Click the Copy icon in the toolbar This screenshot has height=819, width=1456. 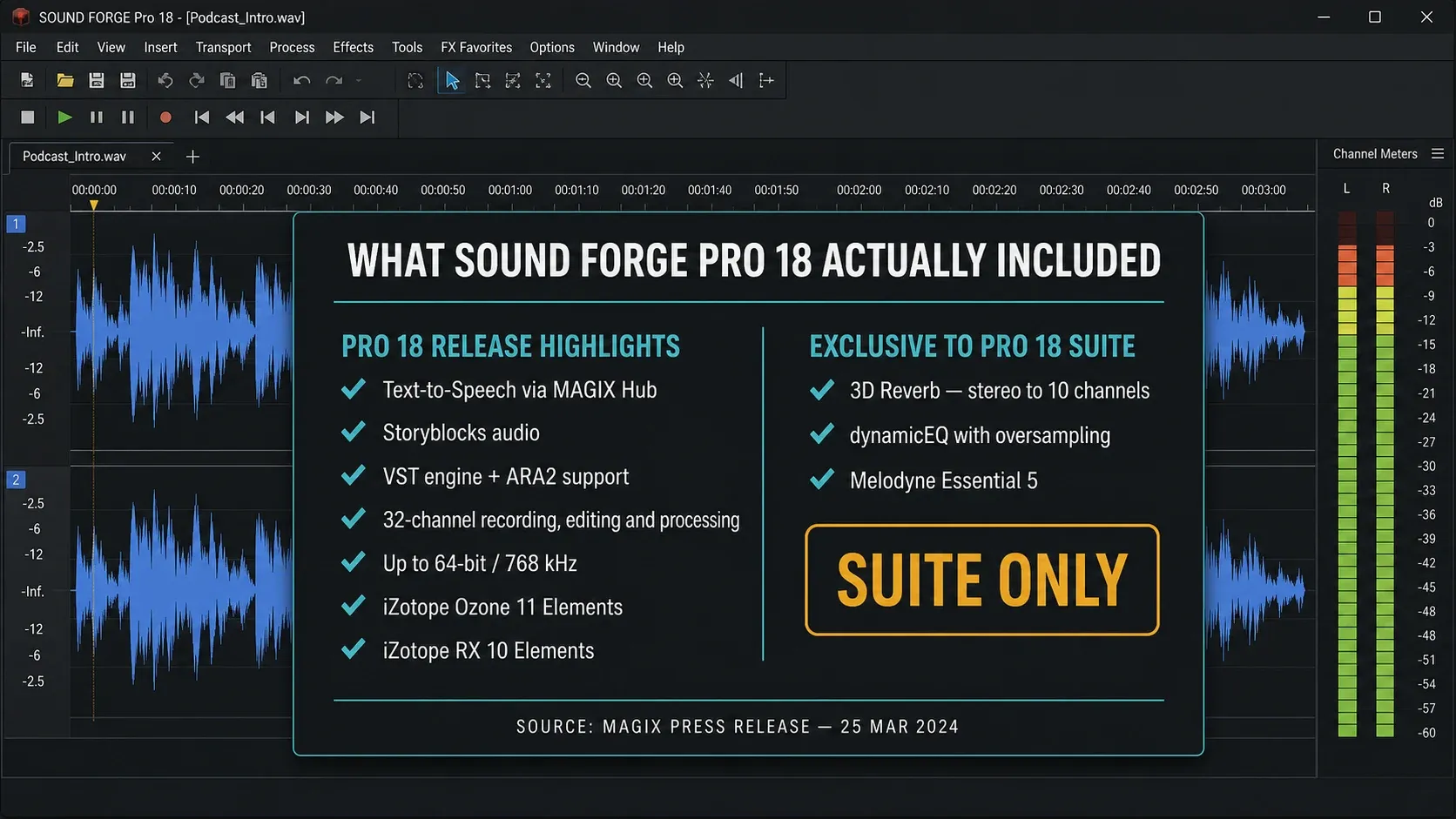[x=227, y=80]
